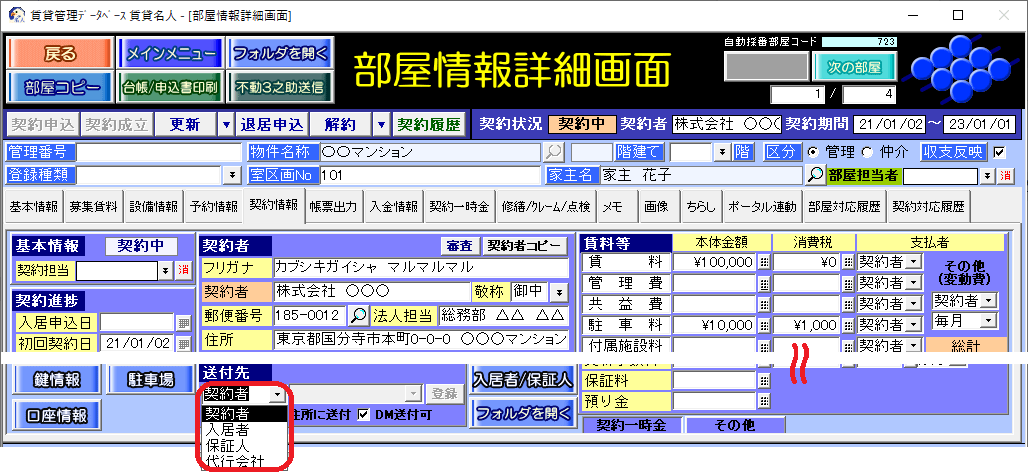Switch to the 入金情報 tab
The image size is (1028, 472).
coord(393,207)
